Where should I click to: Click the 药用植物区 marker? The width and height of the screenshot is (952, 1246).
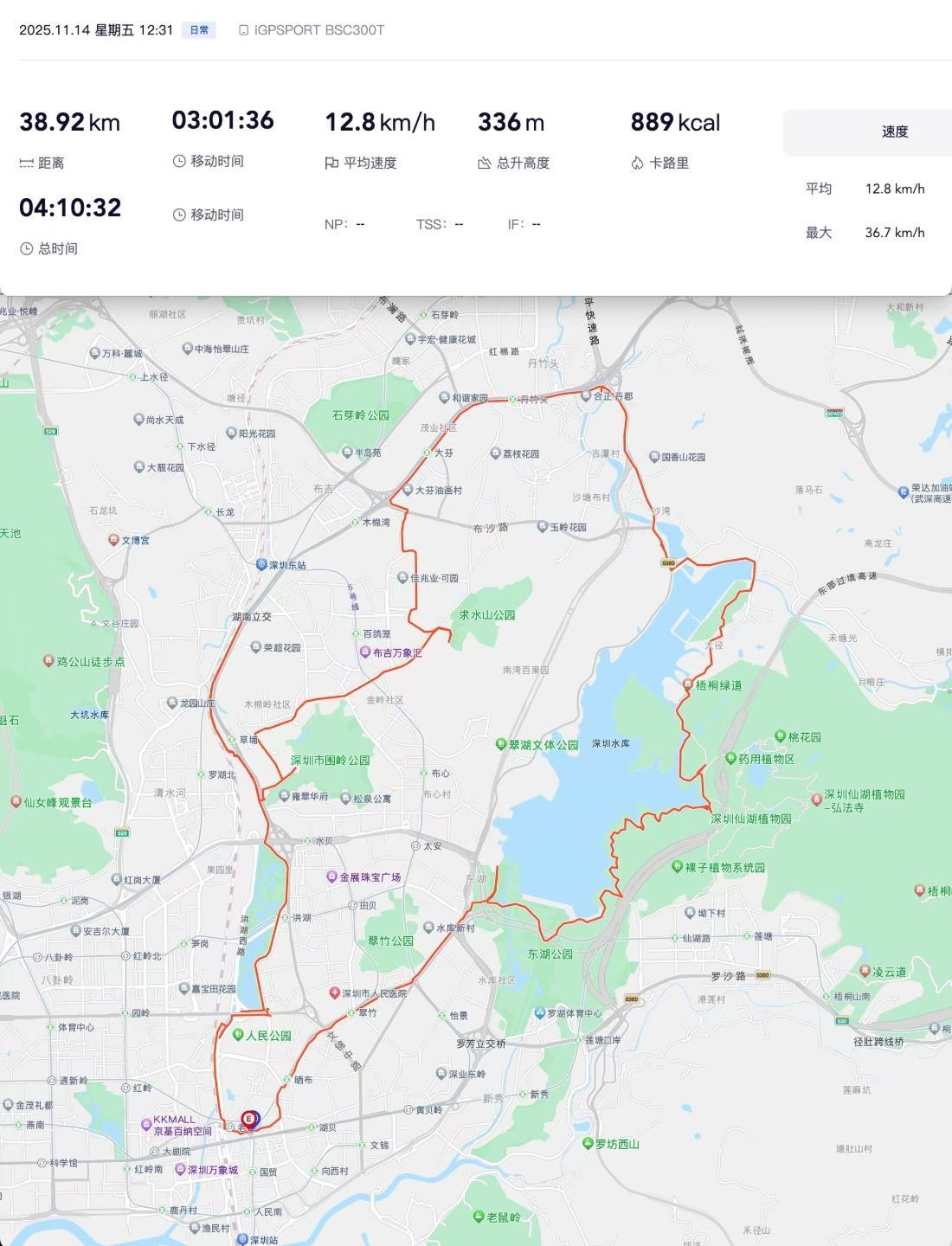point(730,759)
